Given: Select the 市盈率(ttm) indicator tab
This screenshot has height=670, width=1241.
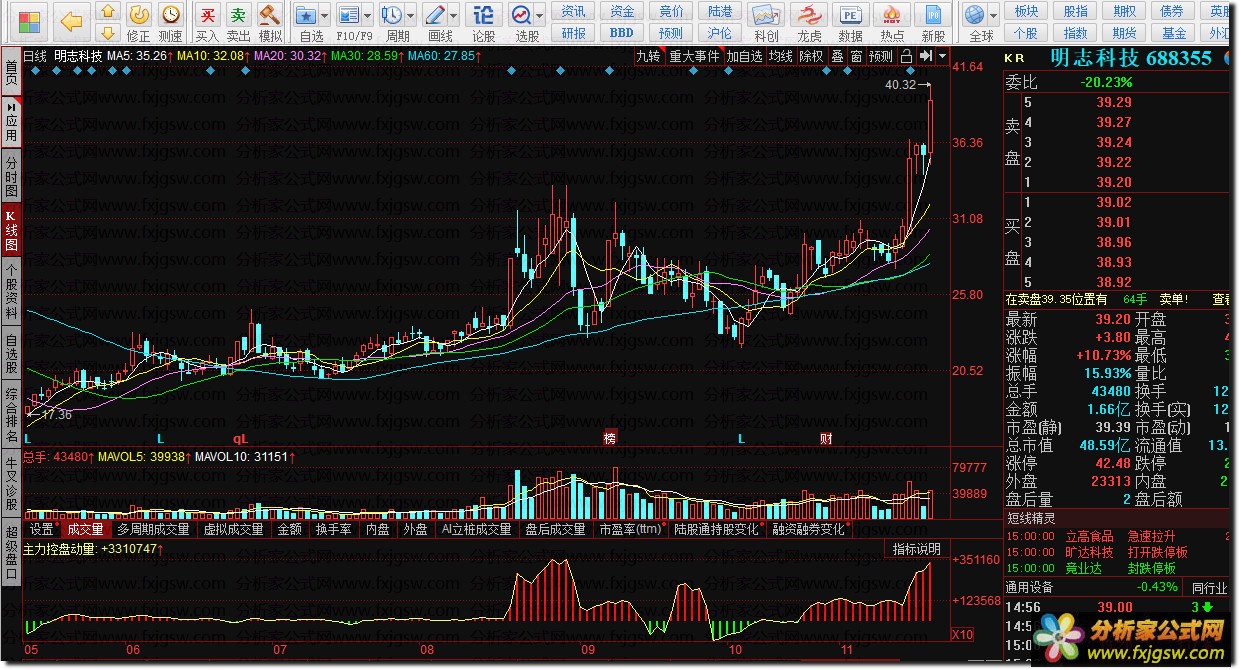Looking at the screenshot, I should click(631, 529).
